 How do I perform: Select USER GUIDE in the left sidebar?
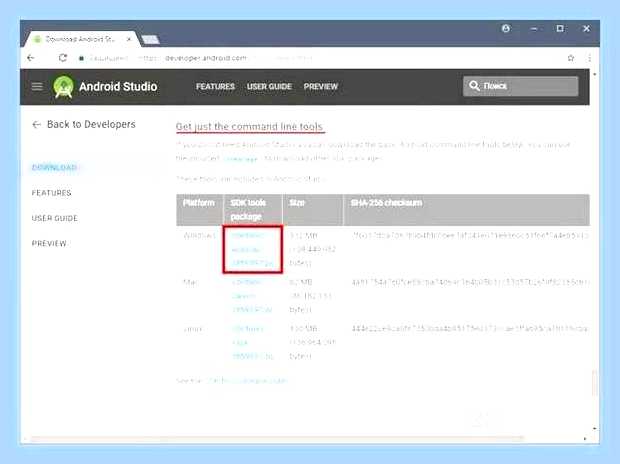tap(55, 218)
